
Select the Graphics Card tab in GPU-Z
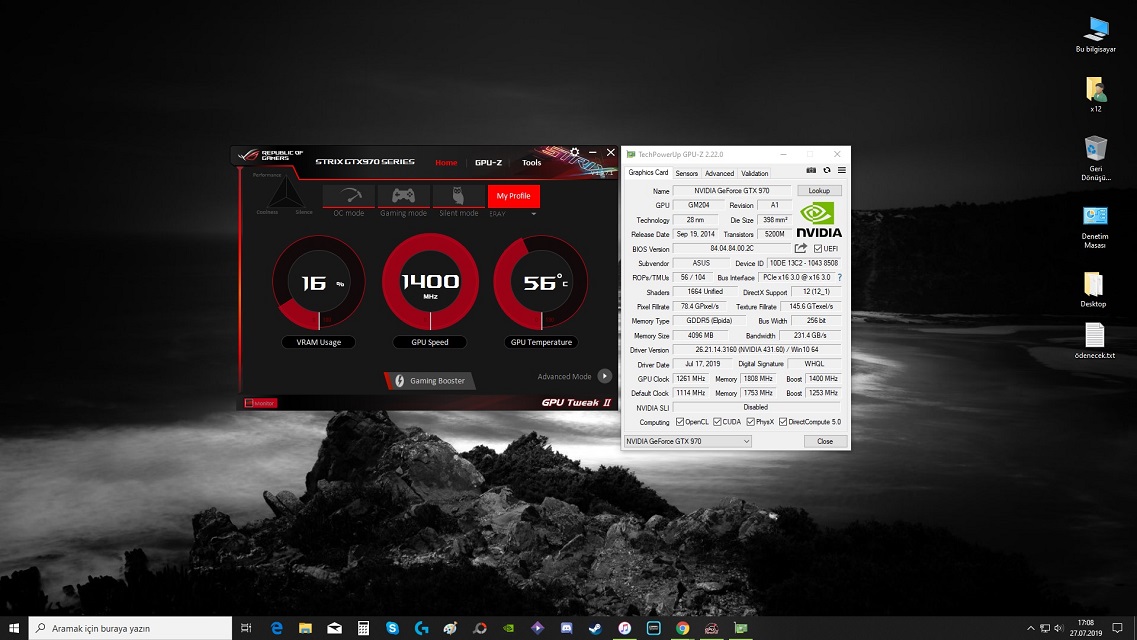coord(648,173)
